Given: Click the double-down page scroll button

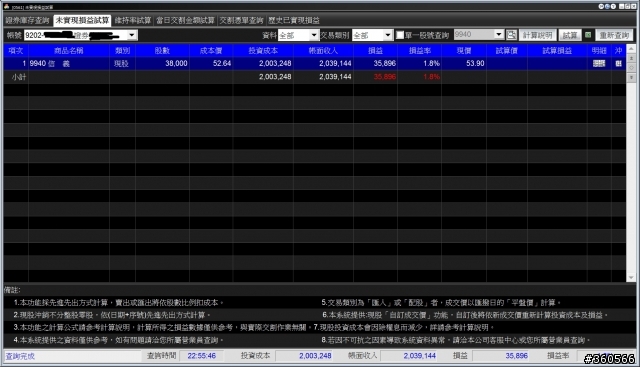Looking at the screenshot, I should (x=631, y=77).
